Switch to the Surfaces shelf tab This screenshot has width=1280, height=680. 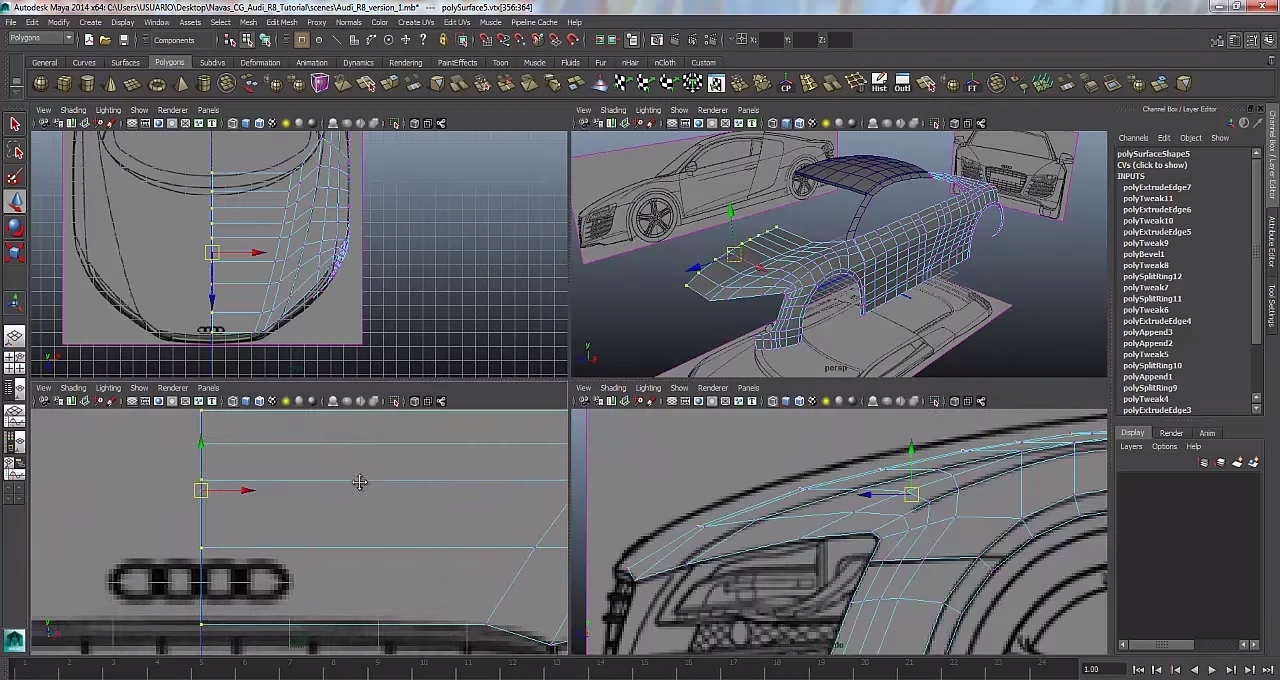click(125, 63)
